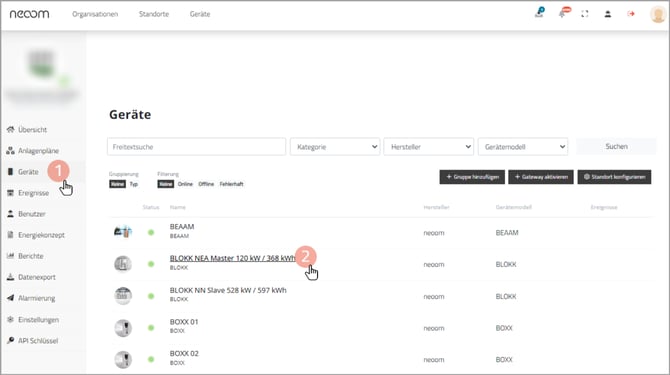Click the Name column header

(x=178, y=207)
